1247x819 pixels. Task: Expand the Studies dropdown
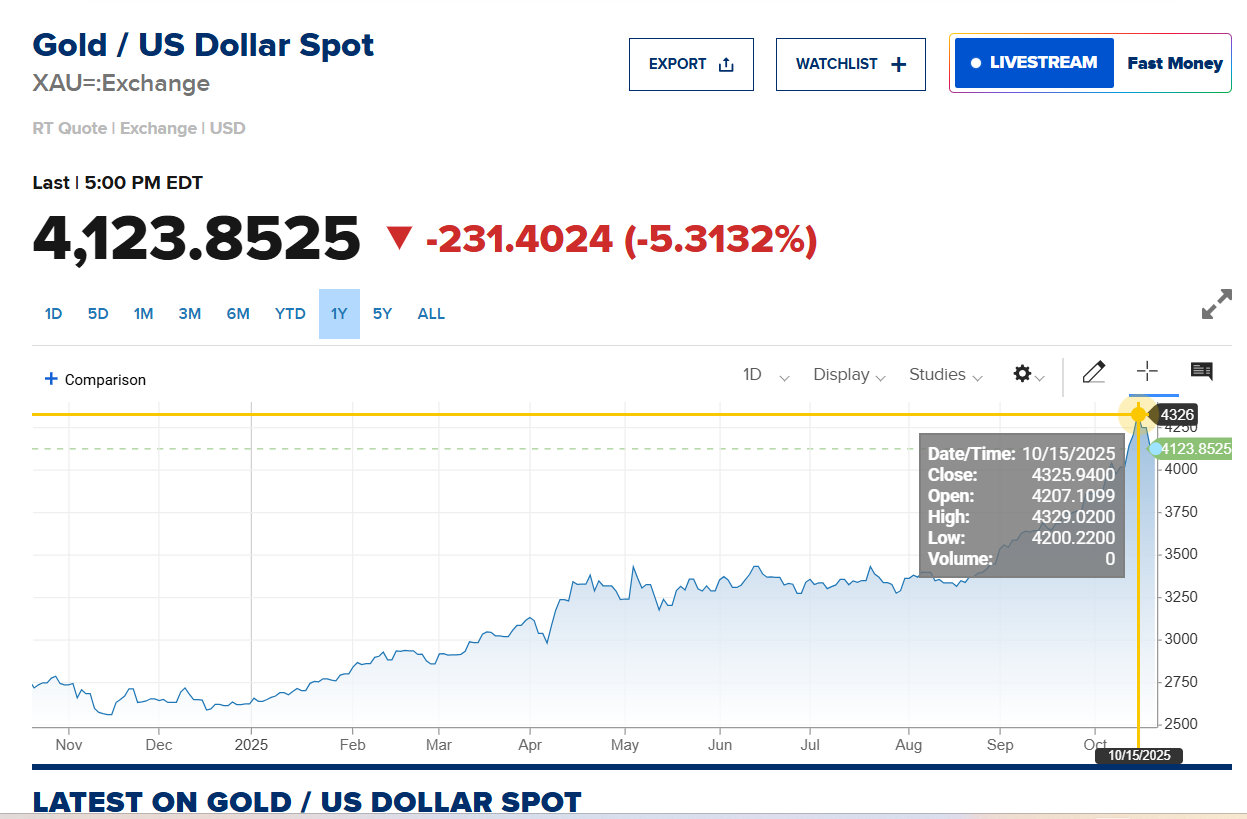(x=945, y=375)
